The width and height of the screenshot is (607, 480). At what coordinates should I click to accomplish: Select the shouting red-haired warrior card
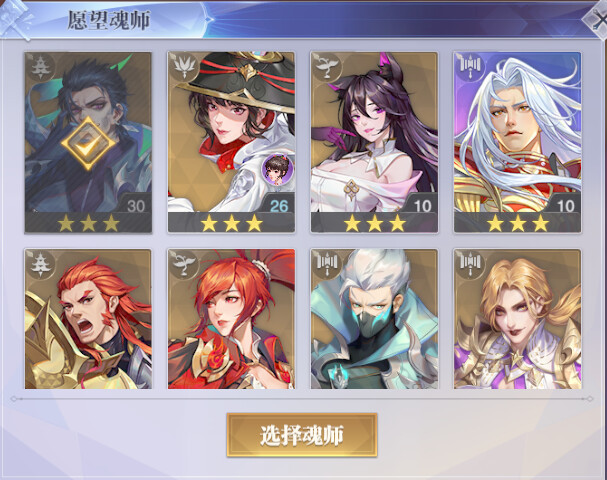88,319
